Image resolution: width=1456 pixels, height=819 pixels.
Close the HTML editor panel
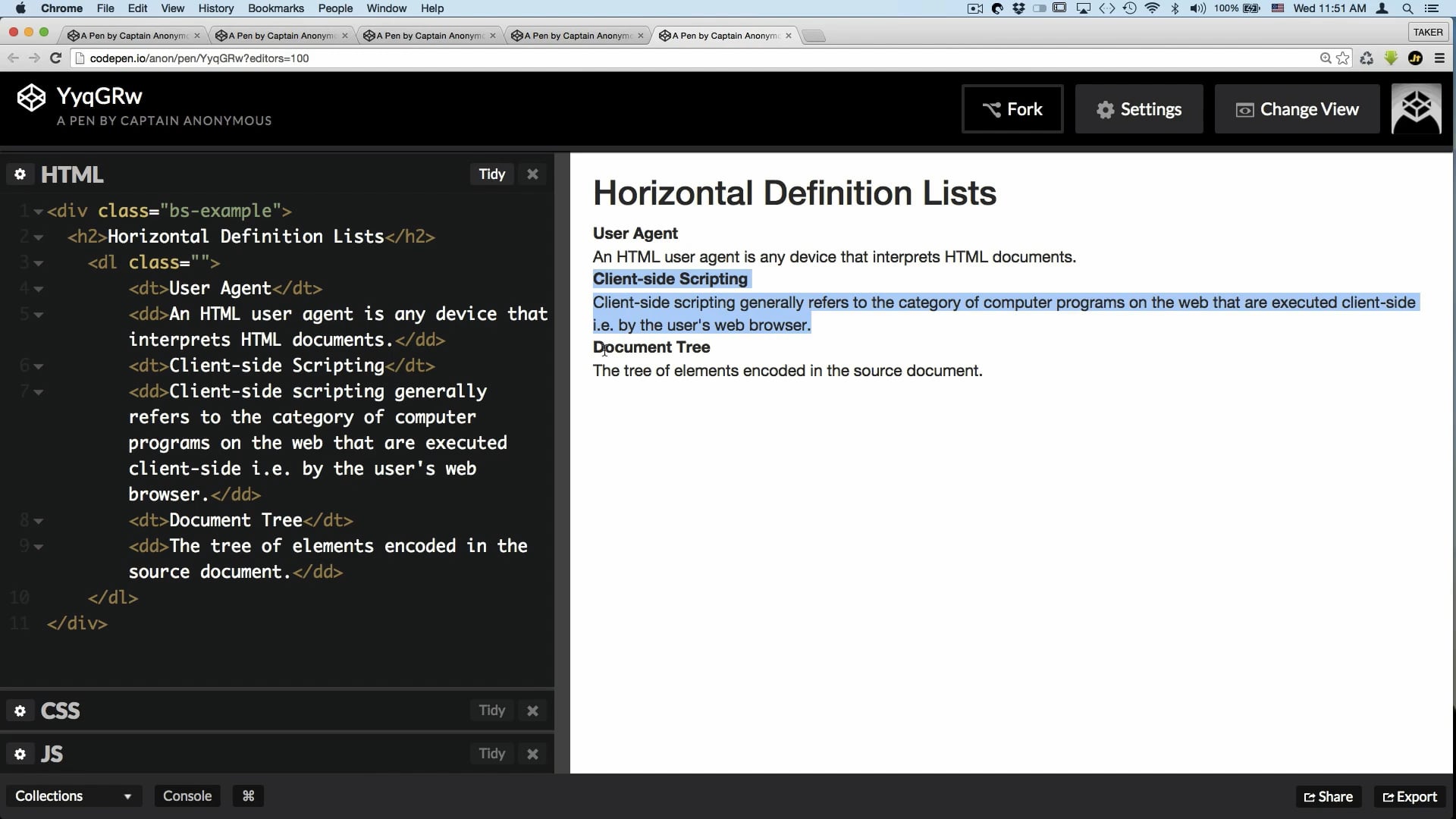click(x=532, y=174)
